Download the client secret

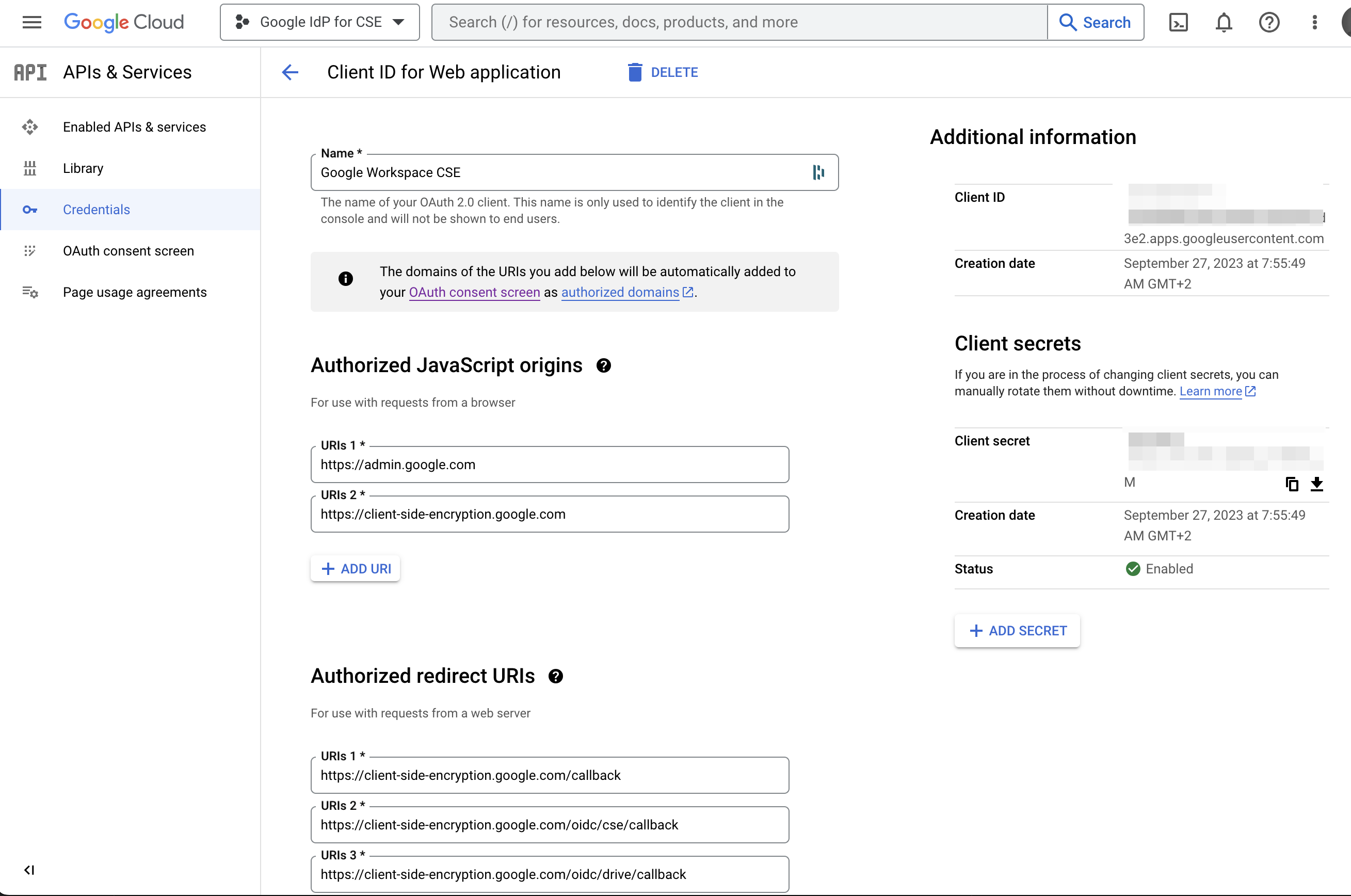[x=1318, y=484]
